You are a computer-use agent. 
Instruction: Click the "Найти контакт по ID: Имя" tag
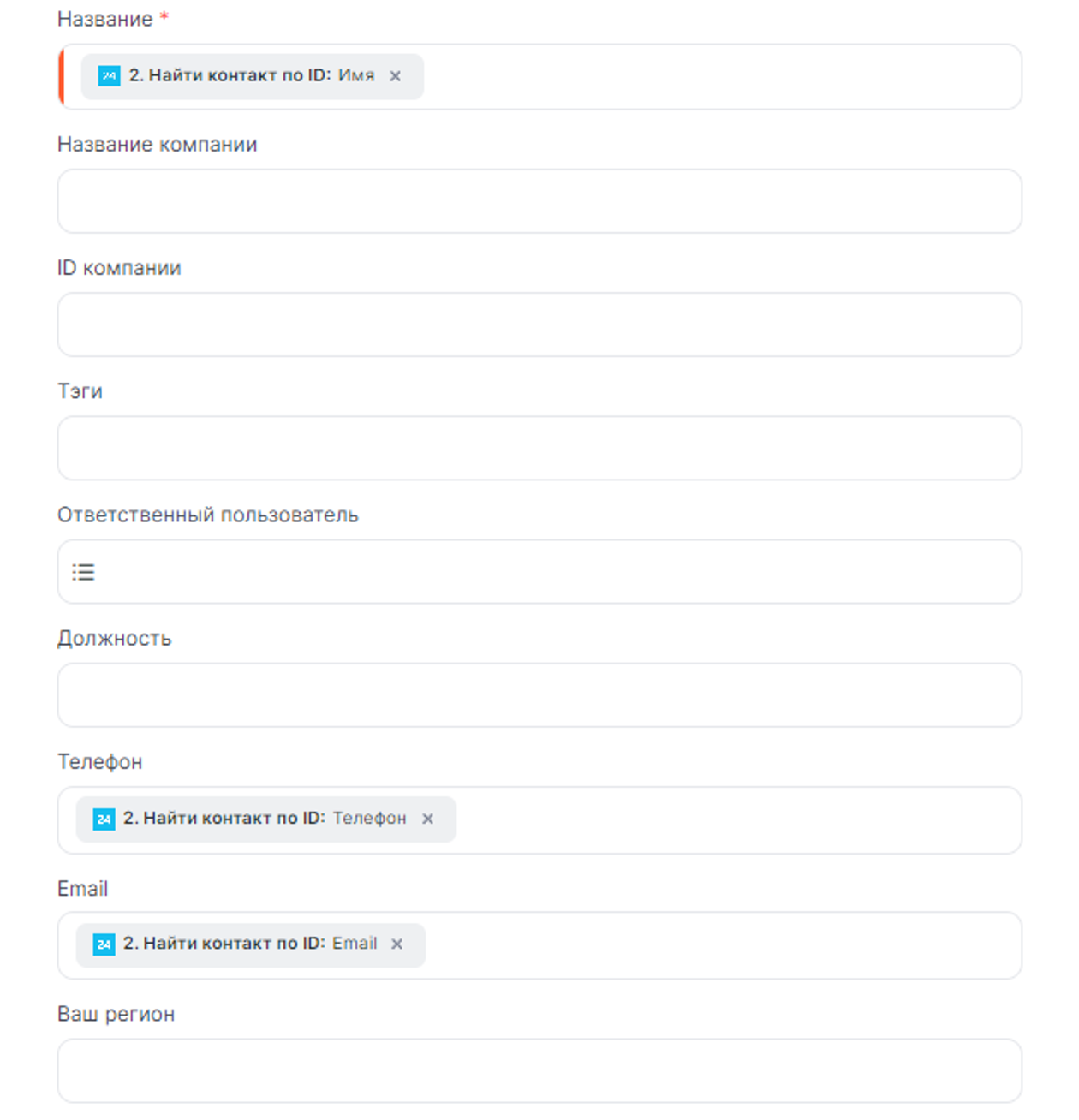(251, 76)
